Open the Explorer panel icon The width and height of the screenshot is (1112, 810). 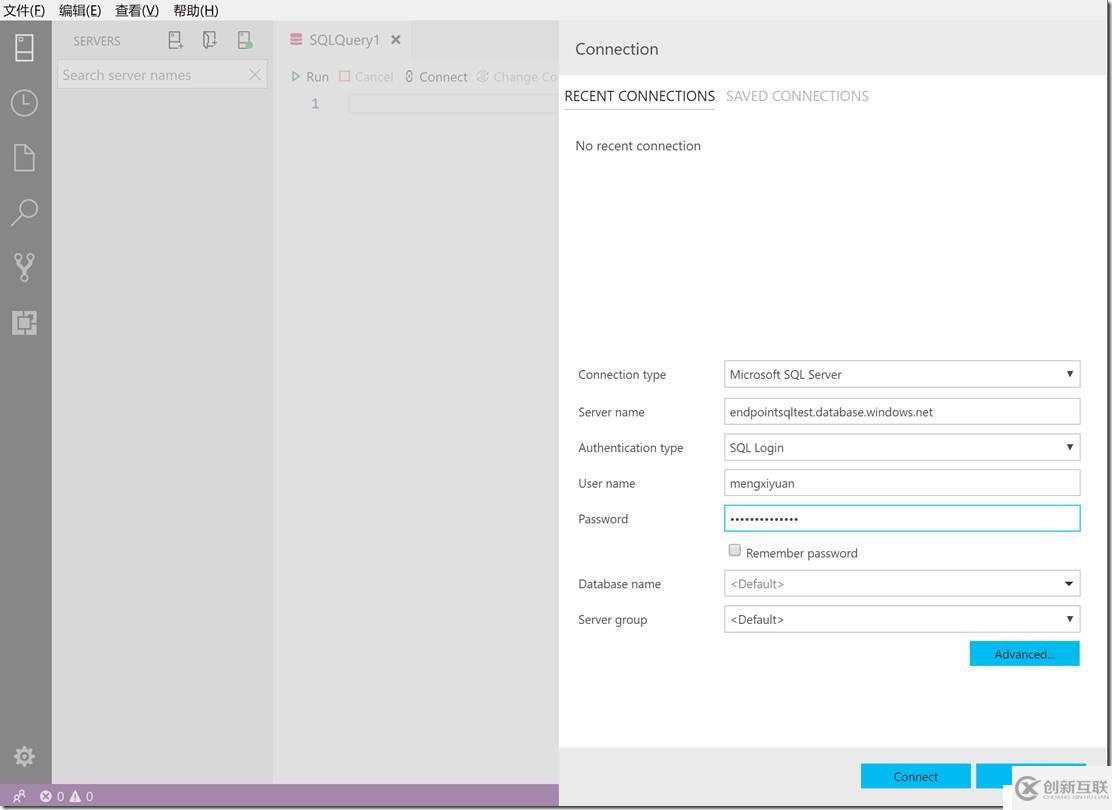(x=24, y=157)
